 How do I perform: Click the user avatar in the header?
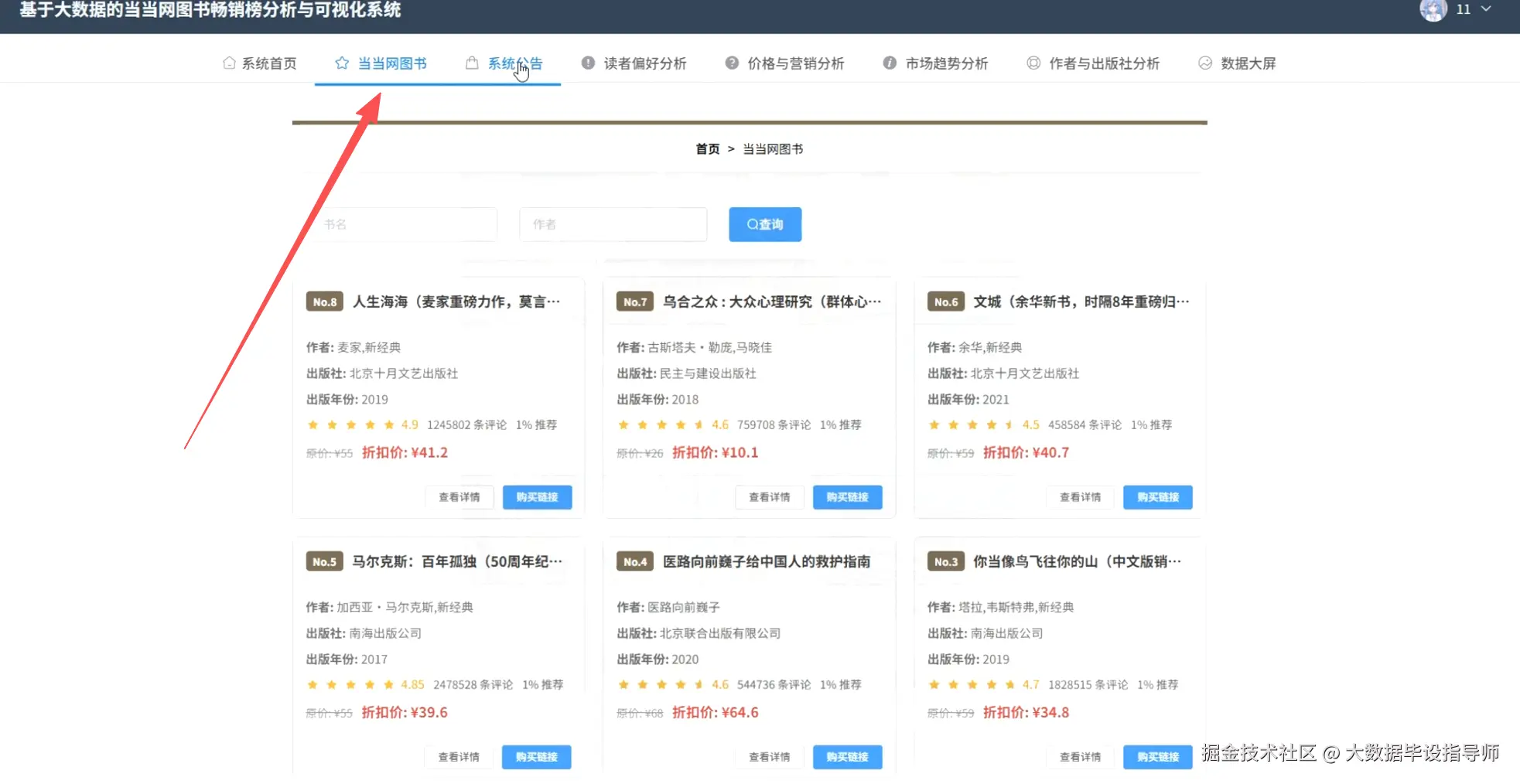(x=1433, y=9)
